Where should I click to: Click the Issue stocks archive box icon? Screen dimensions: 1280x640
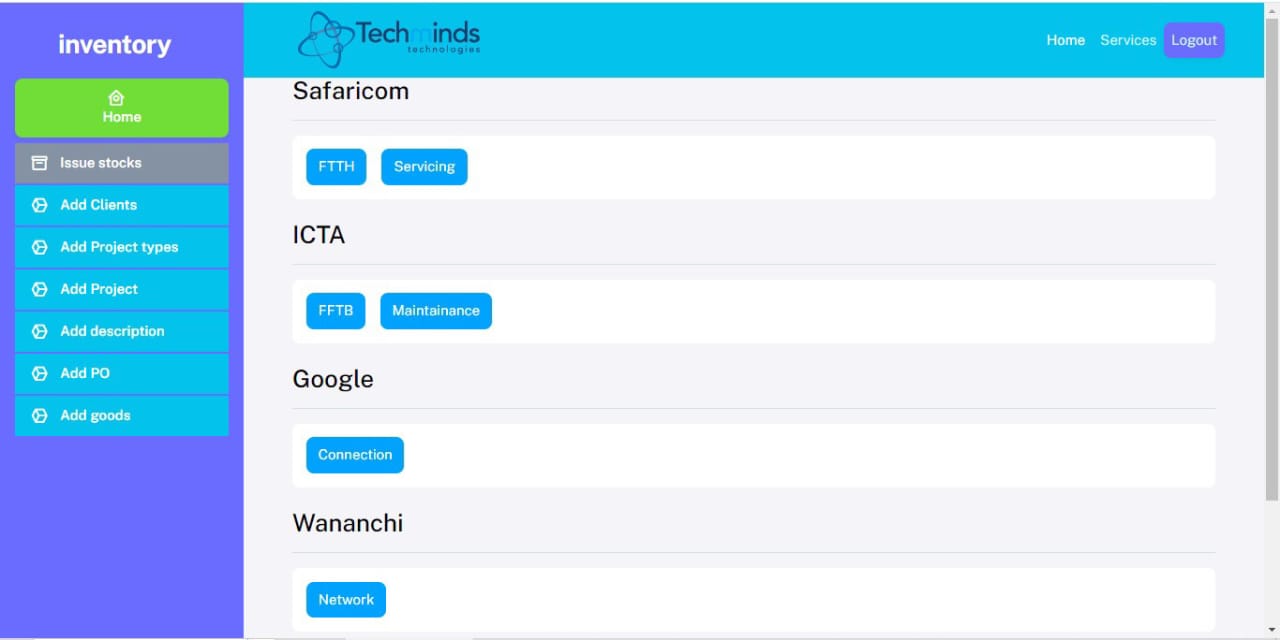40,163
